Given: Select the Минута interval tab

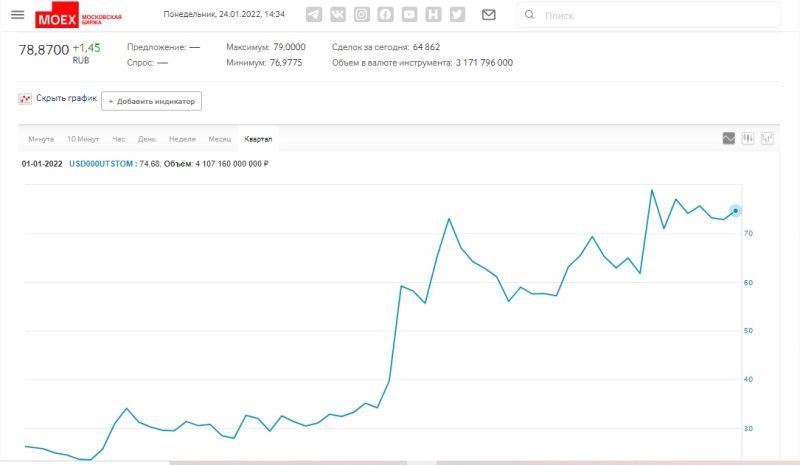Looking at the screenshot, I should pos(41,139).
